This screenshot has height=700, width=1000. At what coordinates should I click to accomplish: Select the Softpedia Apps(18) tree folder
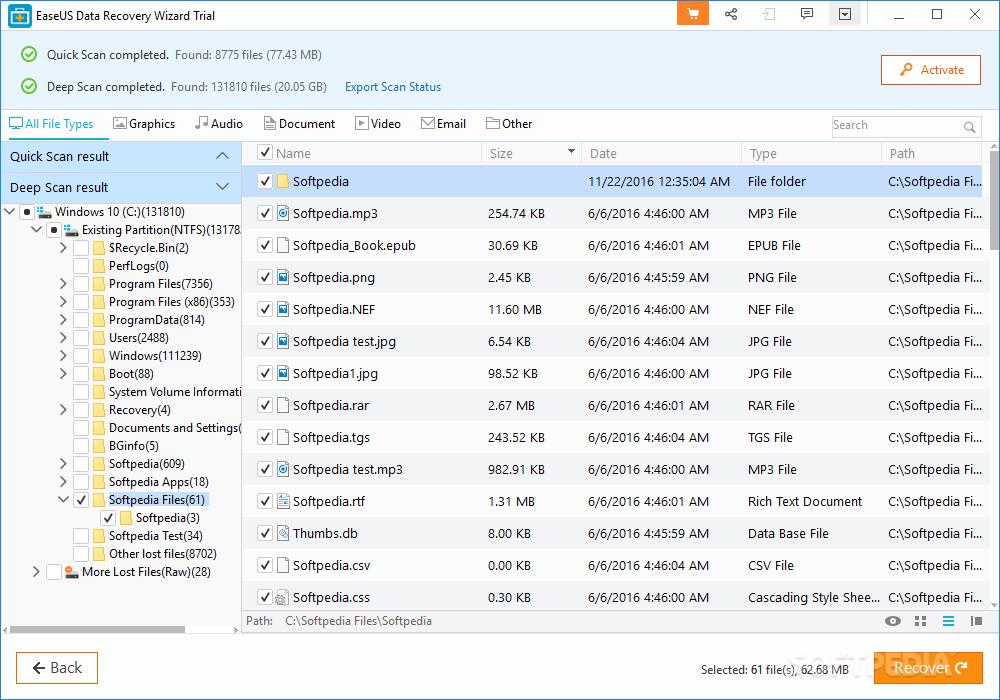tap(158, 482)
